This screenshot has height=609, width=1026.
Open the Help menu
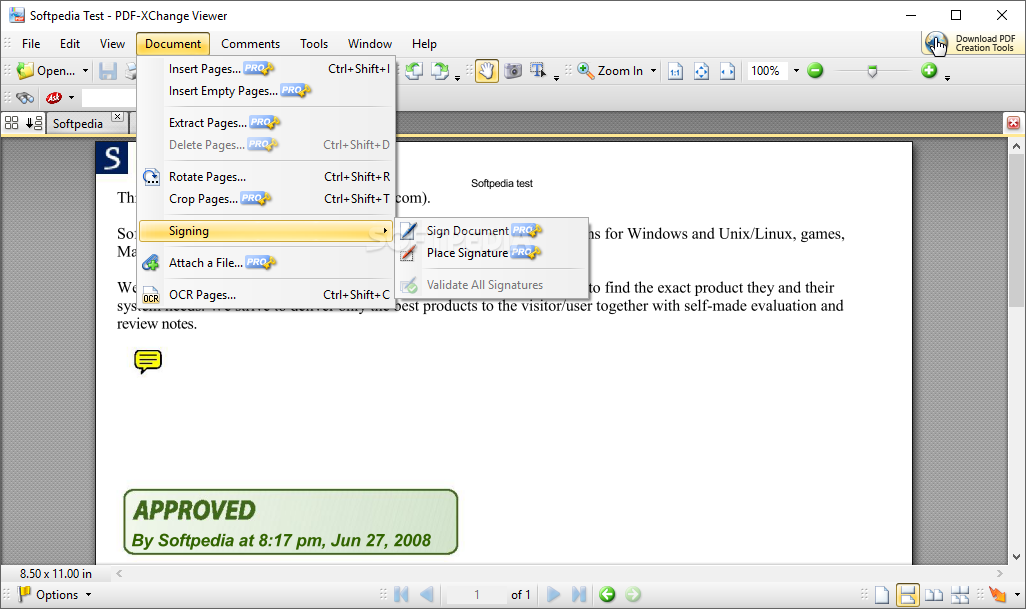424,44
